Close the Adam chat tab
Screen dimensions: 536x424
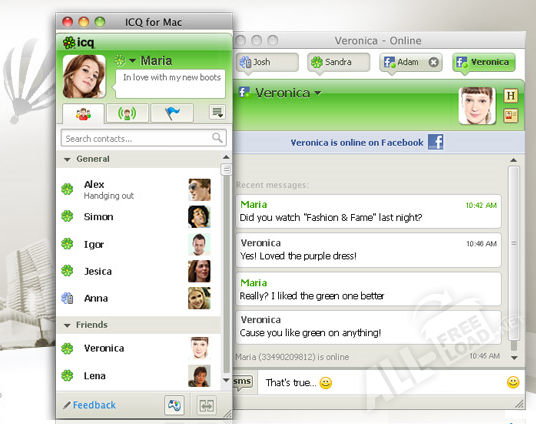click(433, 62)
